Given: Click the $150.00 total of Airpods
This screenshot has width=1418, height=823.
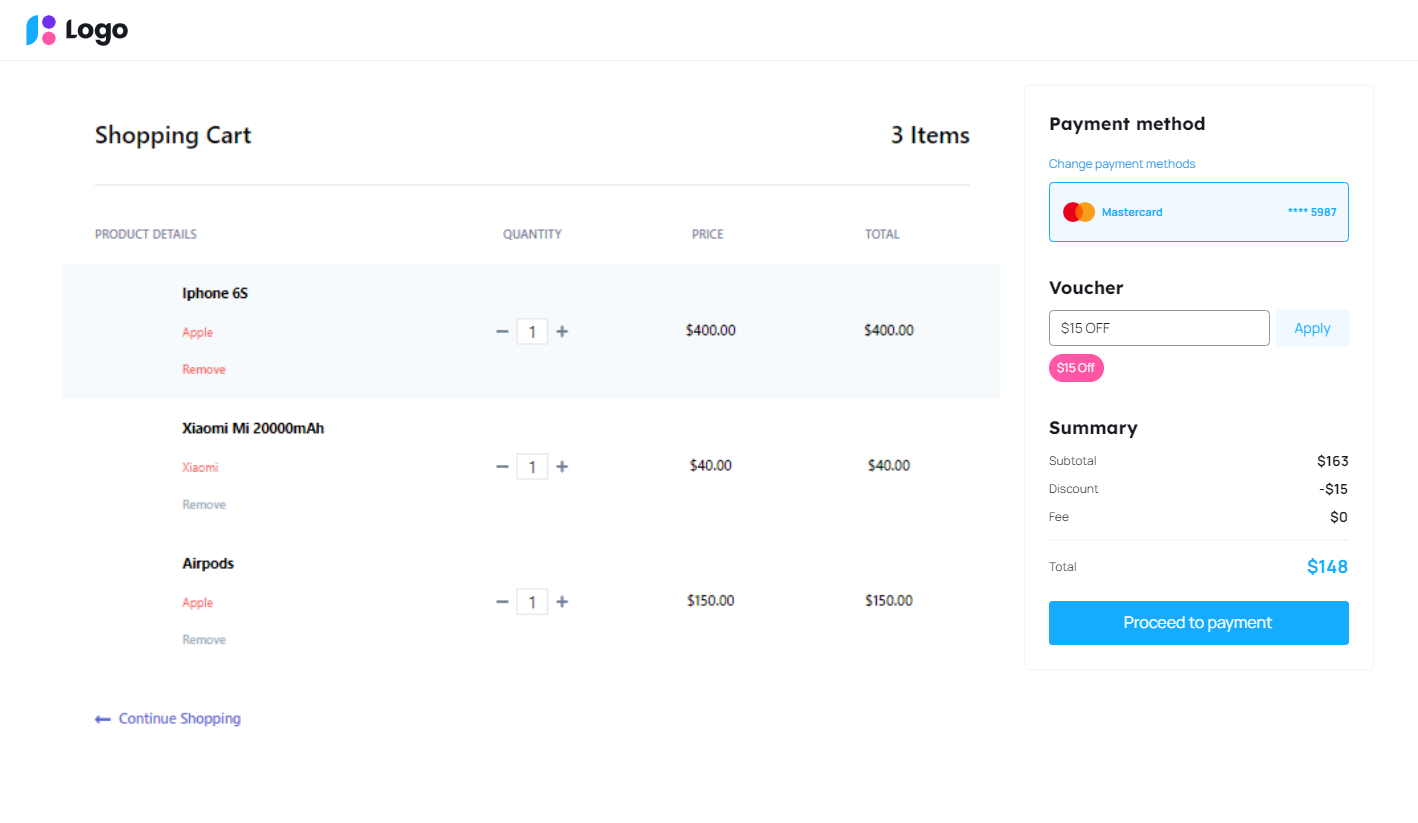Looking at the screenshot, I should tap(889, 600).
